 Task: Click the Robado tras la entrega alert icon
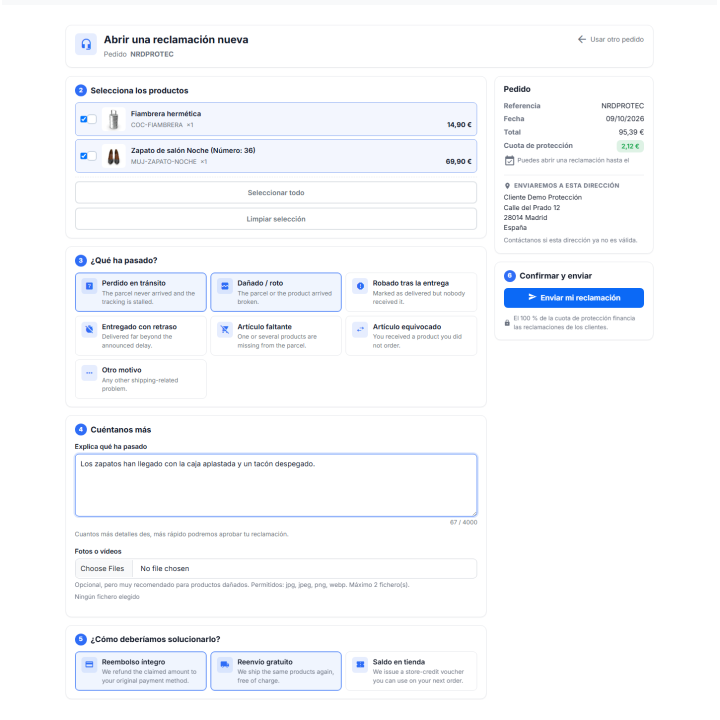[360, 286]
